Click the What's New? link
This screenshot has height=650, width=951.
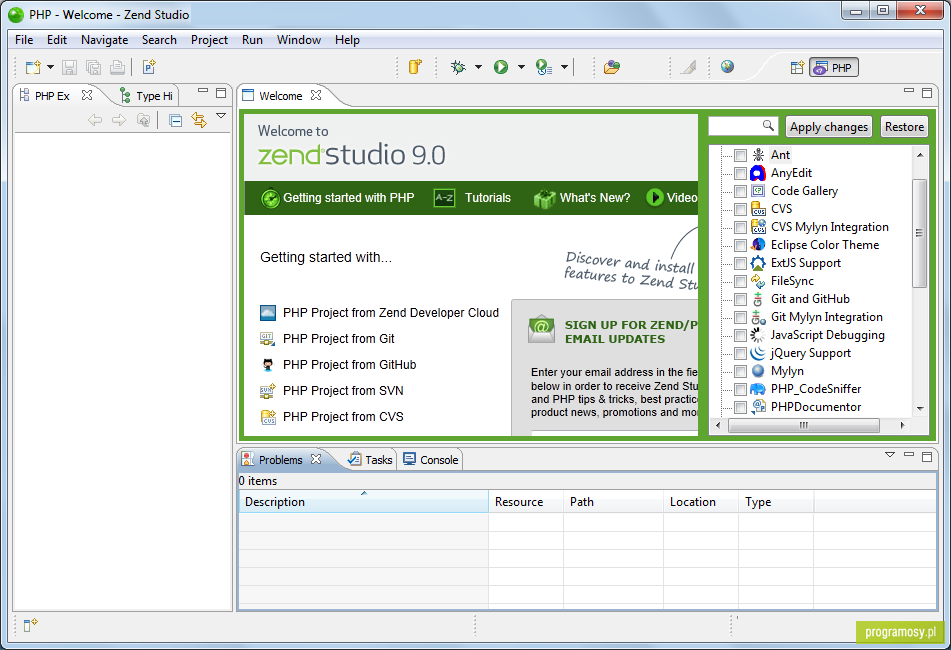pyautogui.click(x=594, y=198)
